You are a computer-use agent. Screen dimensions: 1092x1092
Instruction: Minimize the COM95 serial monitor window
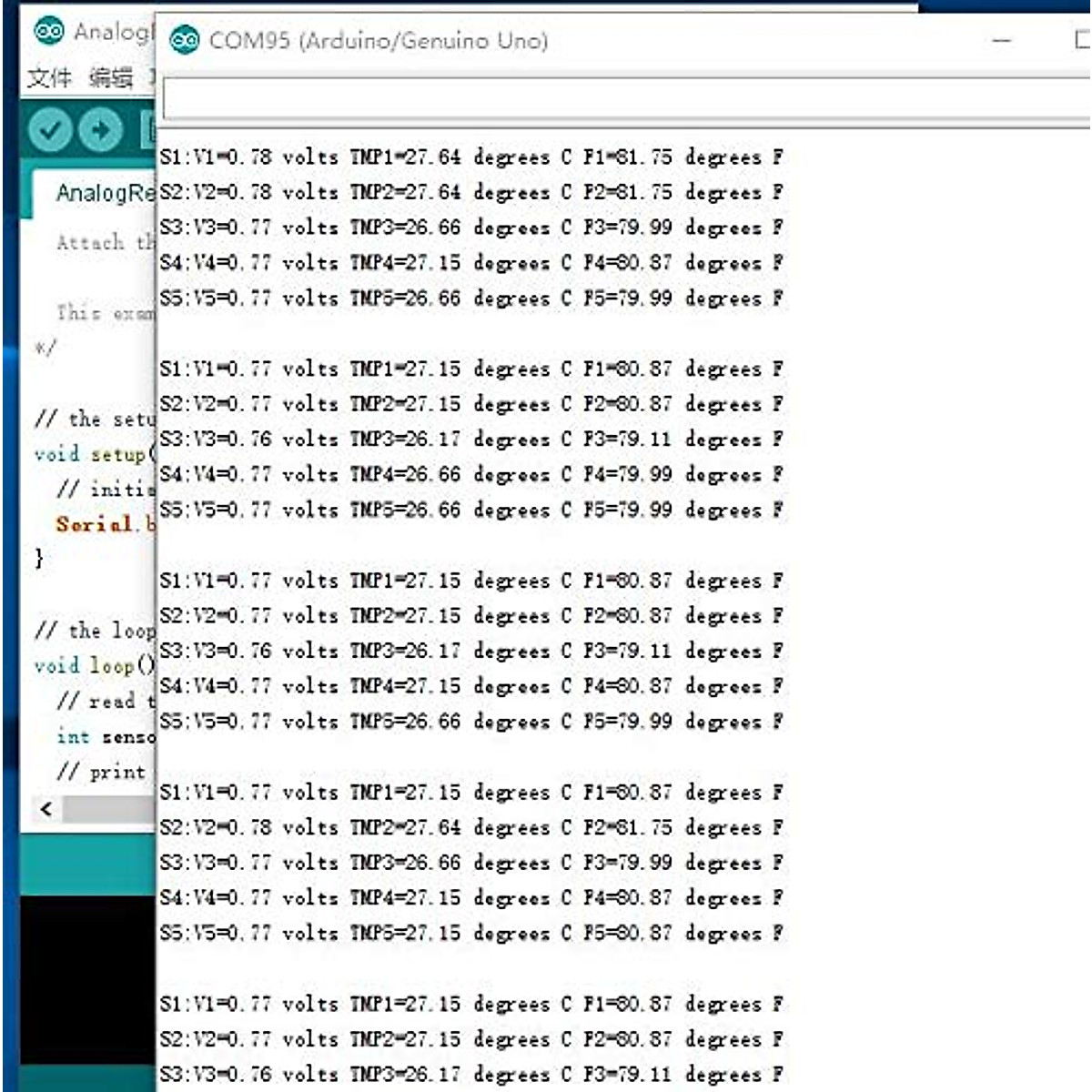point(1002,41)
